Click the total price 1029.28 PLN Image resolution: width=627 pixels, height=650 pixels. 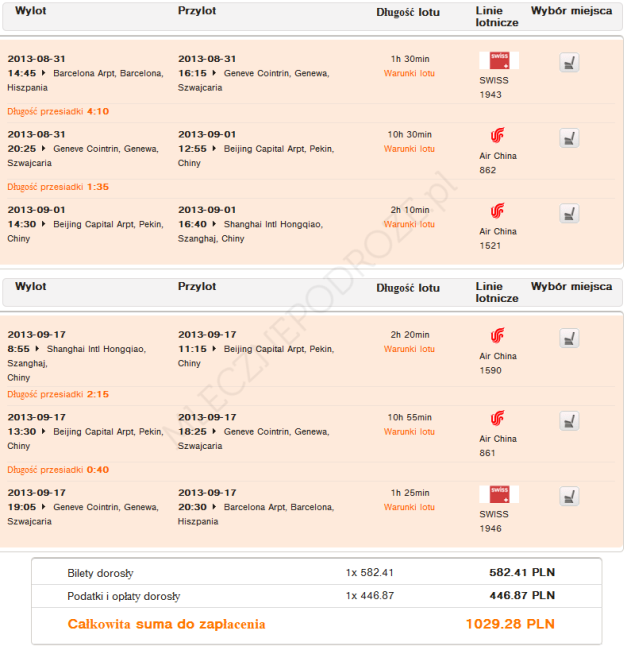pyautogui.click(x=509, y=624)
